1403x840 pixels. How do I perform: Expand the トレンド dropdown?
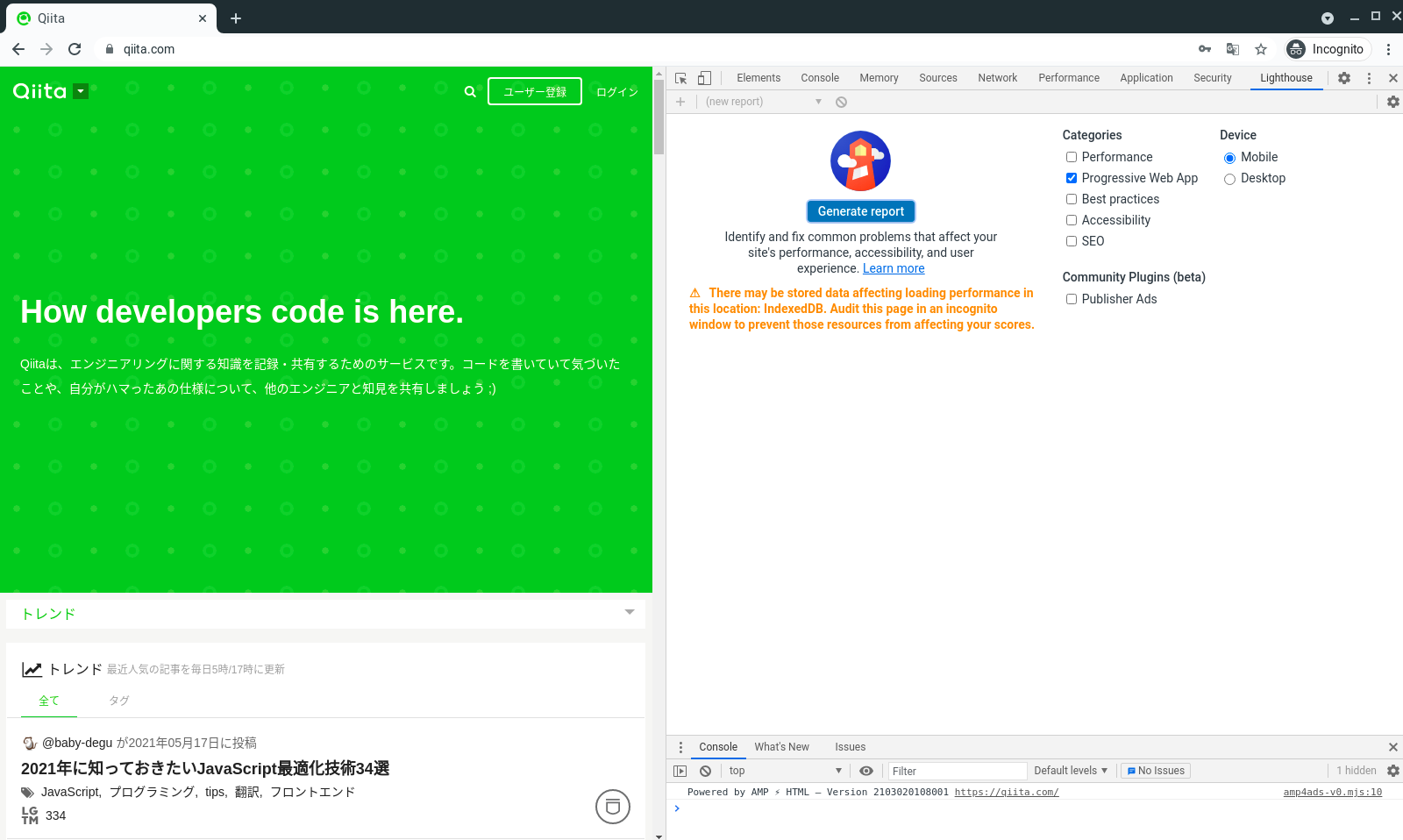tap(630, 612)
